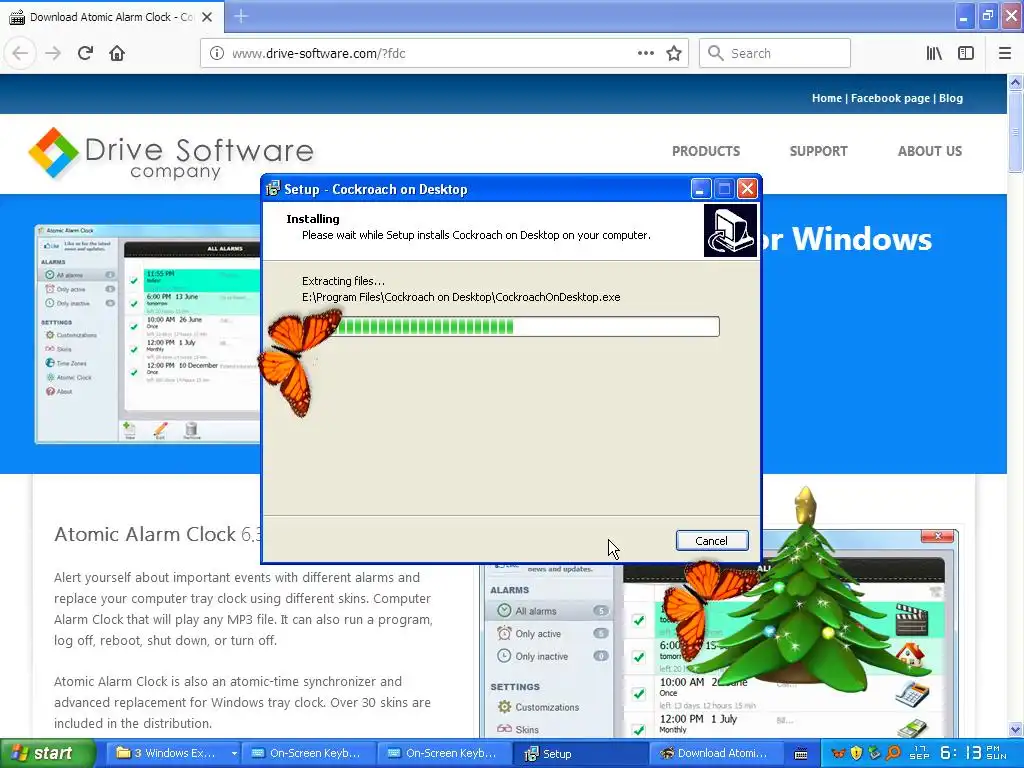This screenshot has width=1024, height=768.
Task: Close the Download Atomic Alarm Clock tab
Action: 207,17
